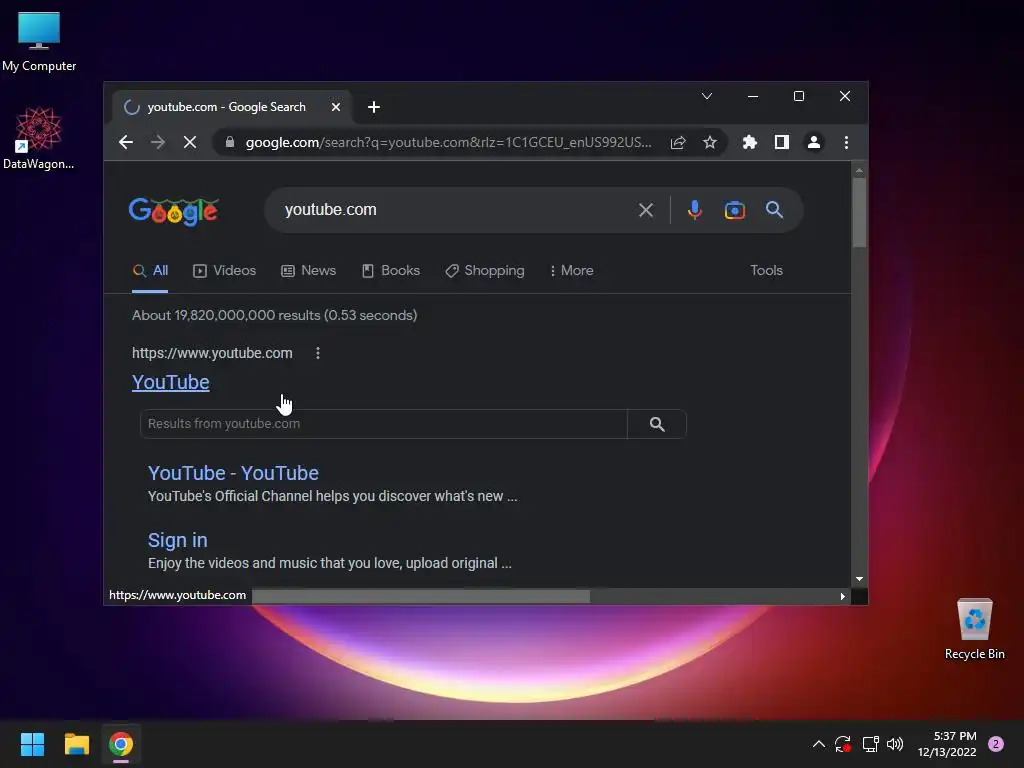The width and height of the screenshot is (1024, 768).
Task: Select the My Computer desktop icon
Action: click(39, 42)
